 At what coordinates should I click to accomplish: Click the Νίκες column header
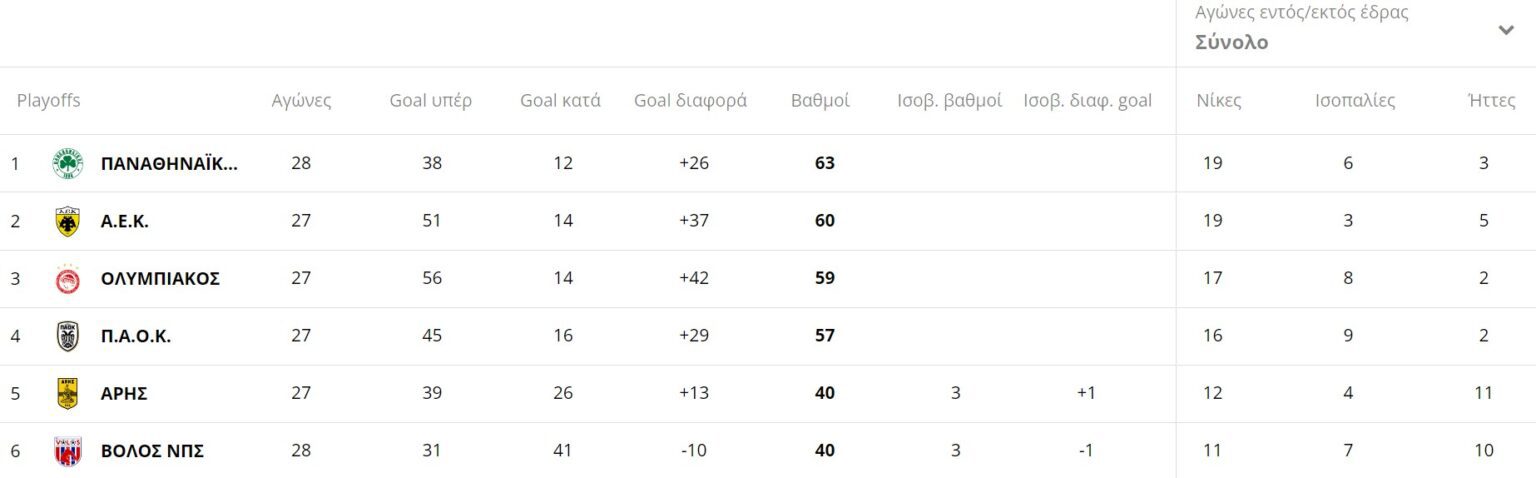(1219, 101)
